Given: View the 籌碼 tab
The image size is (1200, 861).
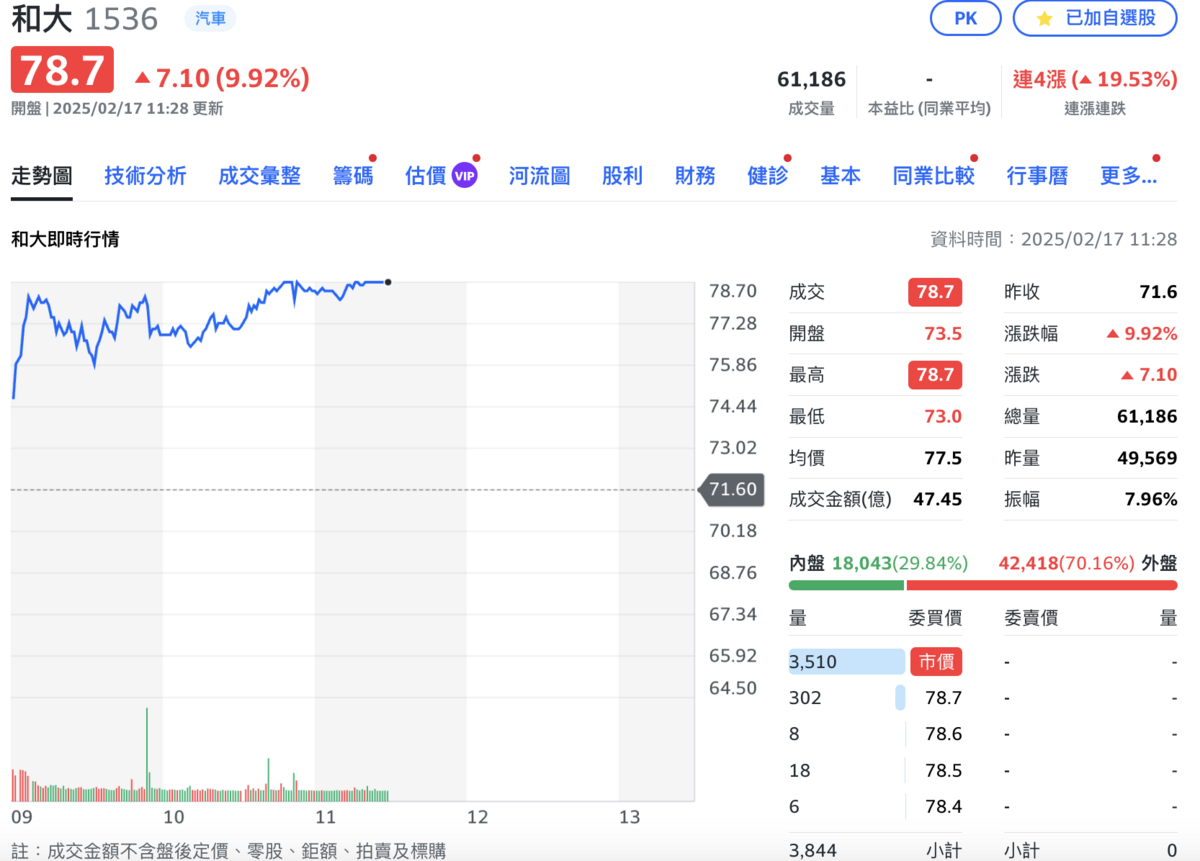Looking at the screenshot, I should tap(352, 174).
